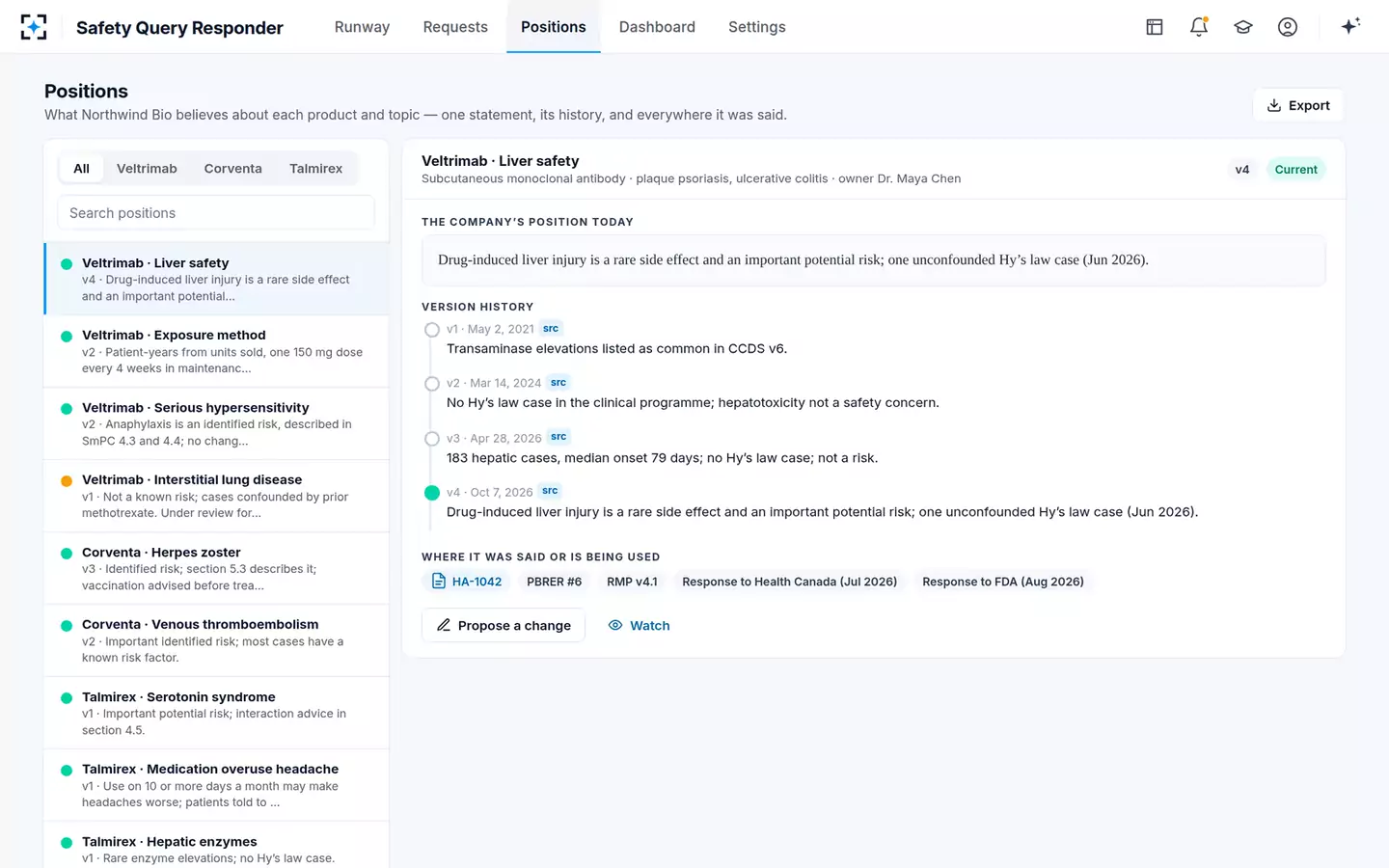Select the v1 version history marker
This screenshot has height=868, width=1389.
[x=432, y=330]
